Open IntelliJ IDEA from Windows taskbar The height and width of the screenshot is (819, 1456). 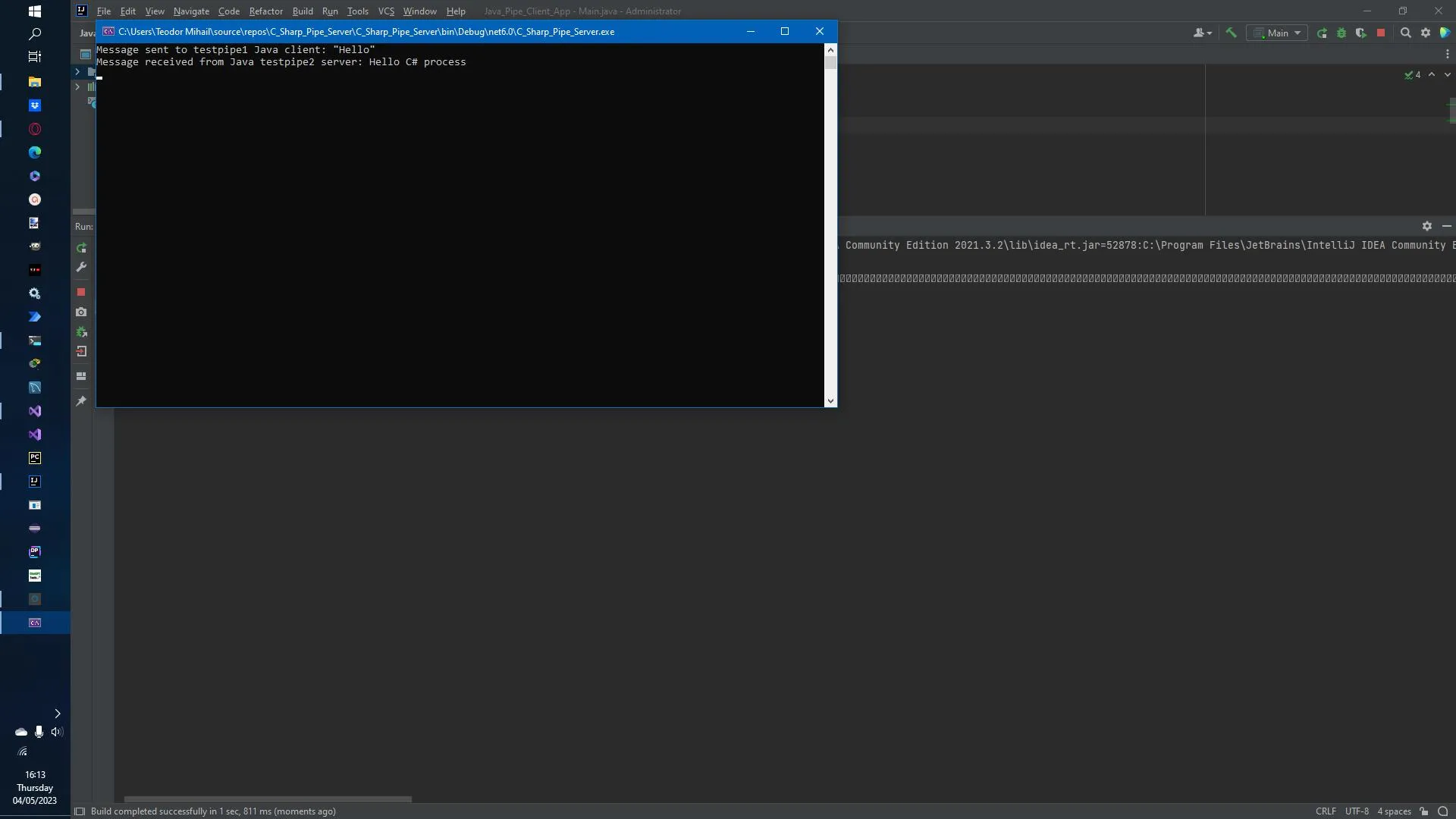pos(35,482)
